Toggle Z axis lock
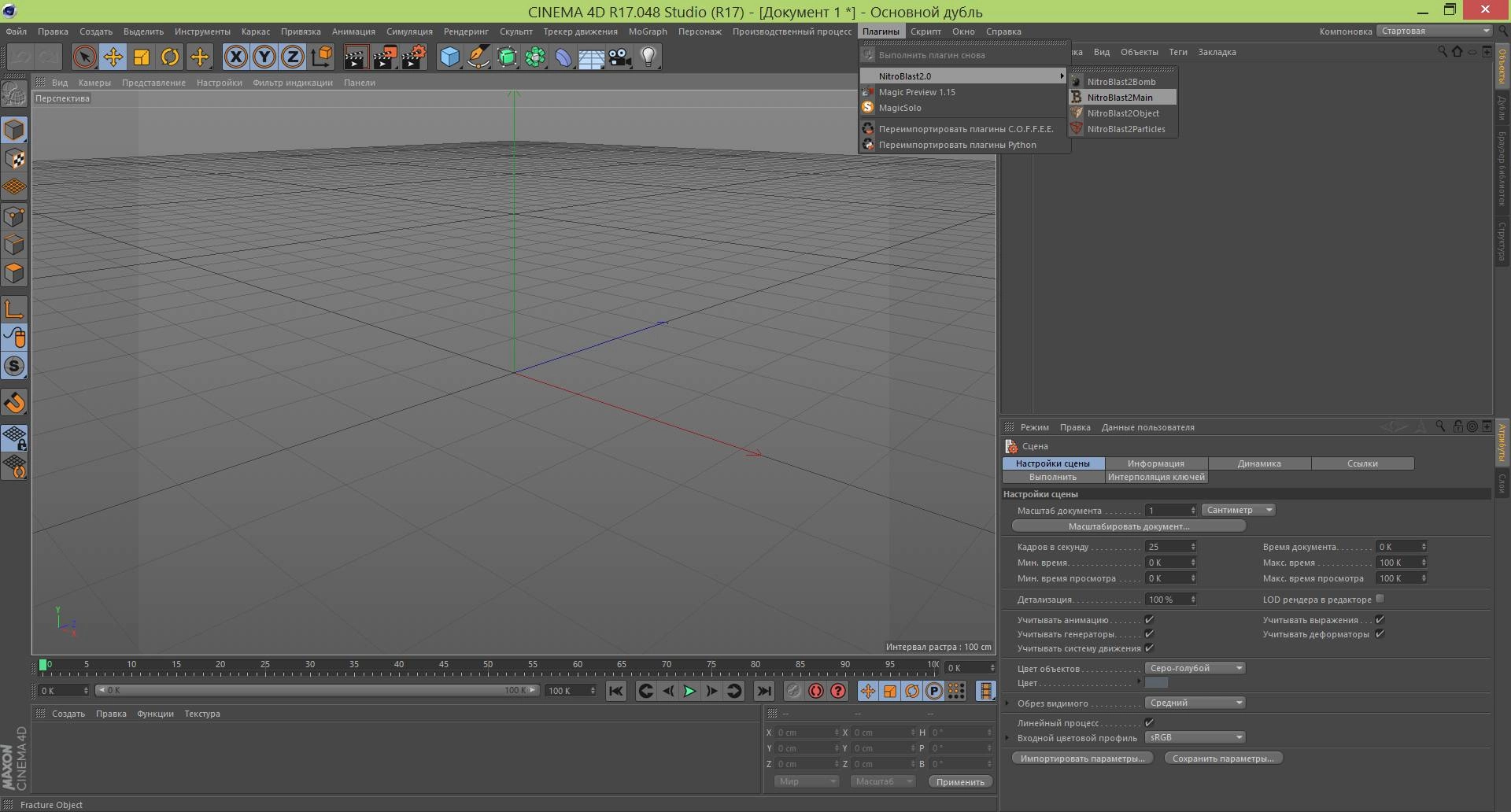This screenshot has height=812, width=1511. 293,57
